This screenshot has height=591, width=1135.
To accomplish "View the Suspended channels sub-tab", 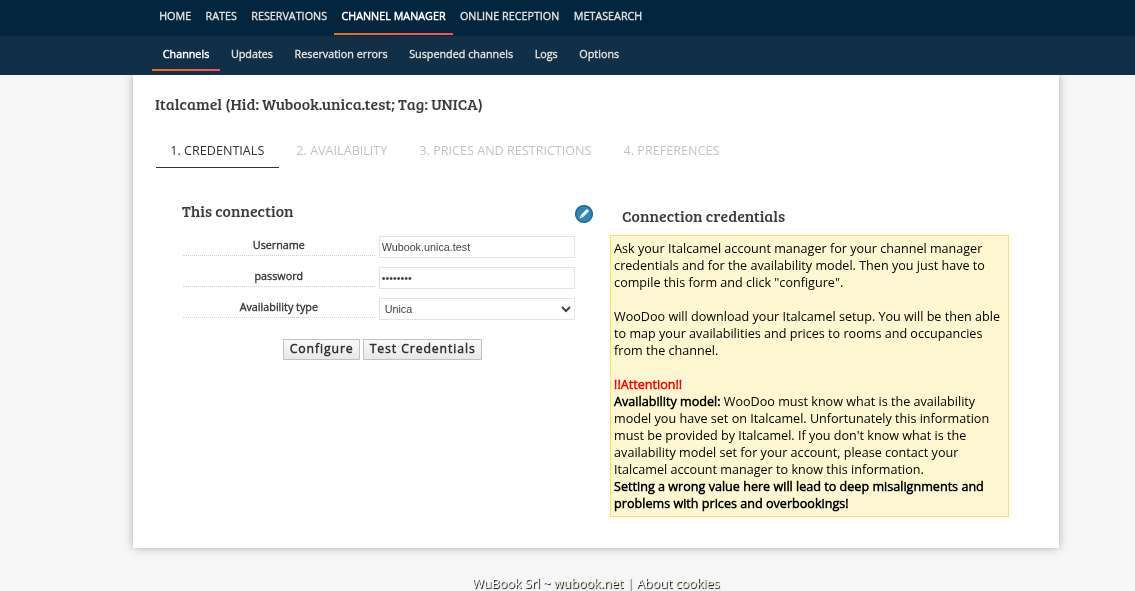I will 461,54.
